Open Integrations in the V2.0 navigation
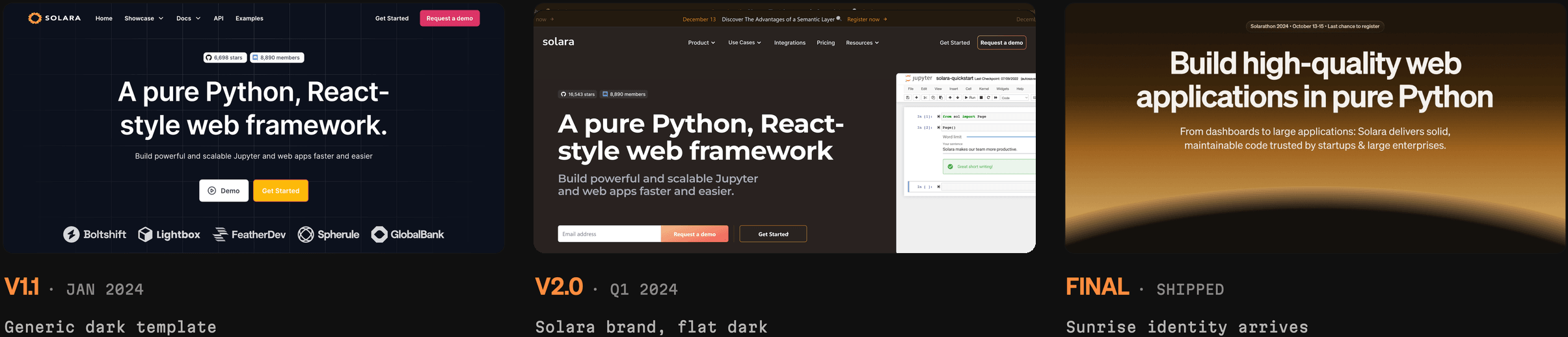Image resolution: width=1568 pixels, height=337 pixels. [x=790, y=42]
